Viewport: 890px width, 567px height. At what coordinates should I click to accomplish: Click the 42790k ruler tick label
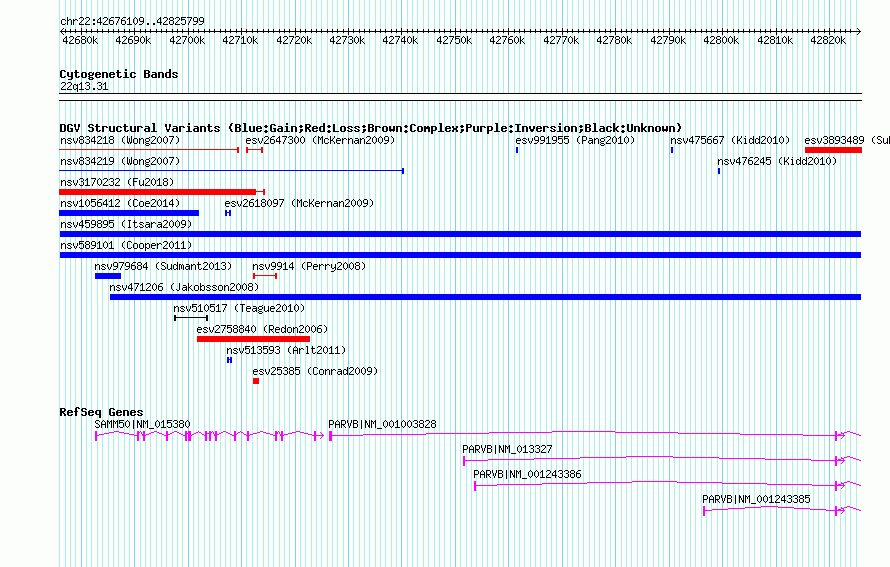pos(668,40)
